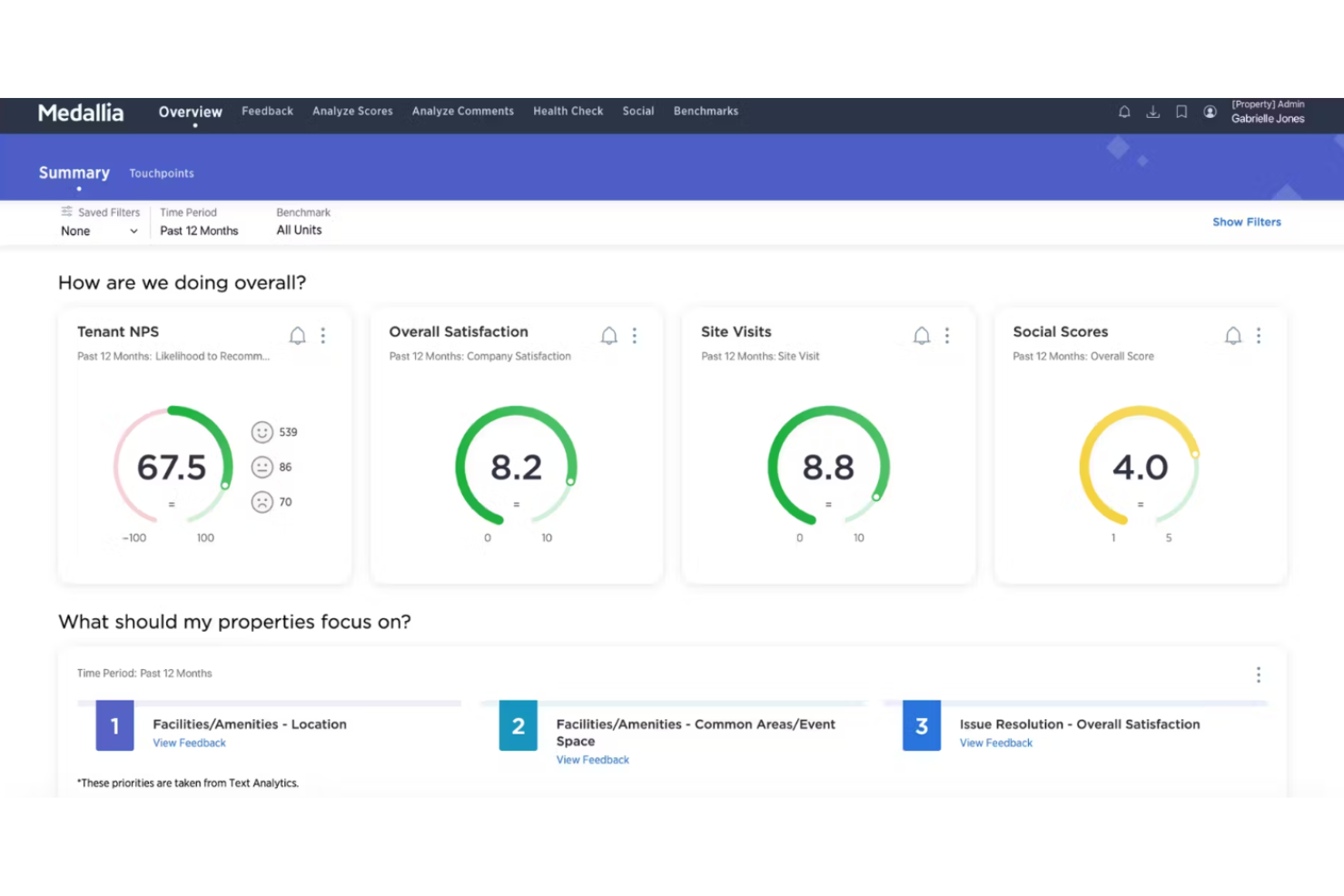Image resolution: width=1344 pixels, height=896 pixels.
Task: Click the Site Visits alert bell icon
Action: (922, 335)
